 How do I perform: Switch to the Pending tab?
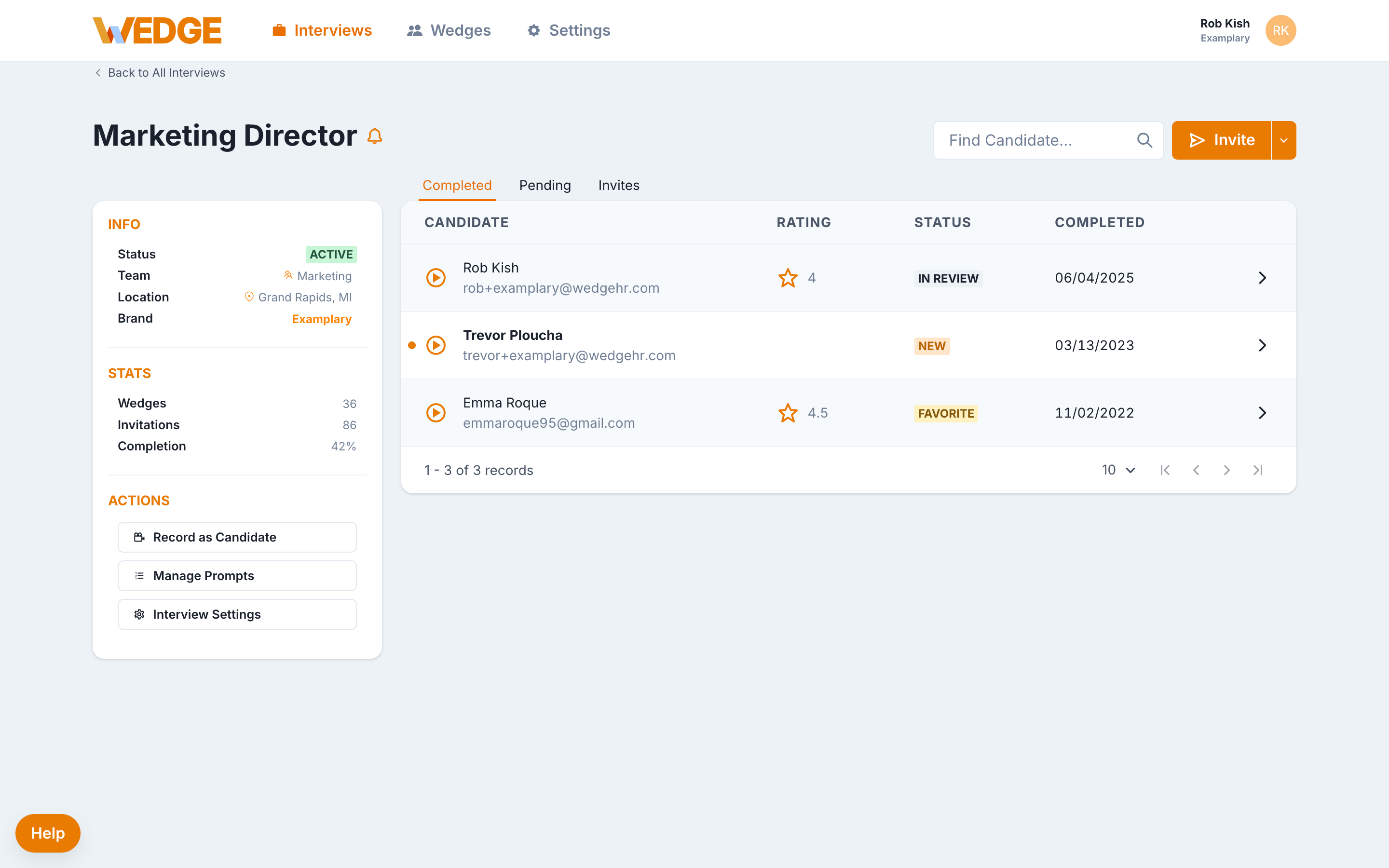click(x=545, y=185)
